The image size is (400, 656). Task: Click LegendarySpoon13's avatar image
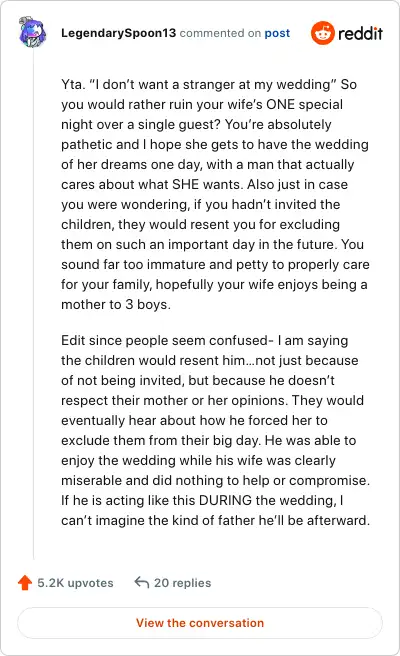pyautogui.click(x=32, y=32)
